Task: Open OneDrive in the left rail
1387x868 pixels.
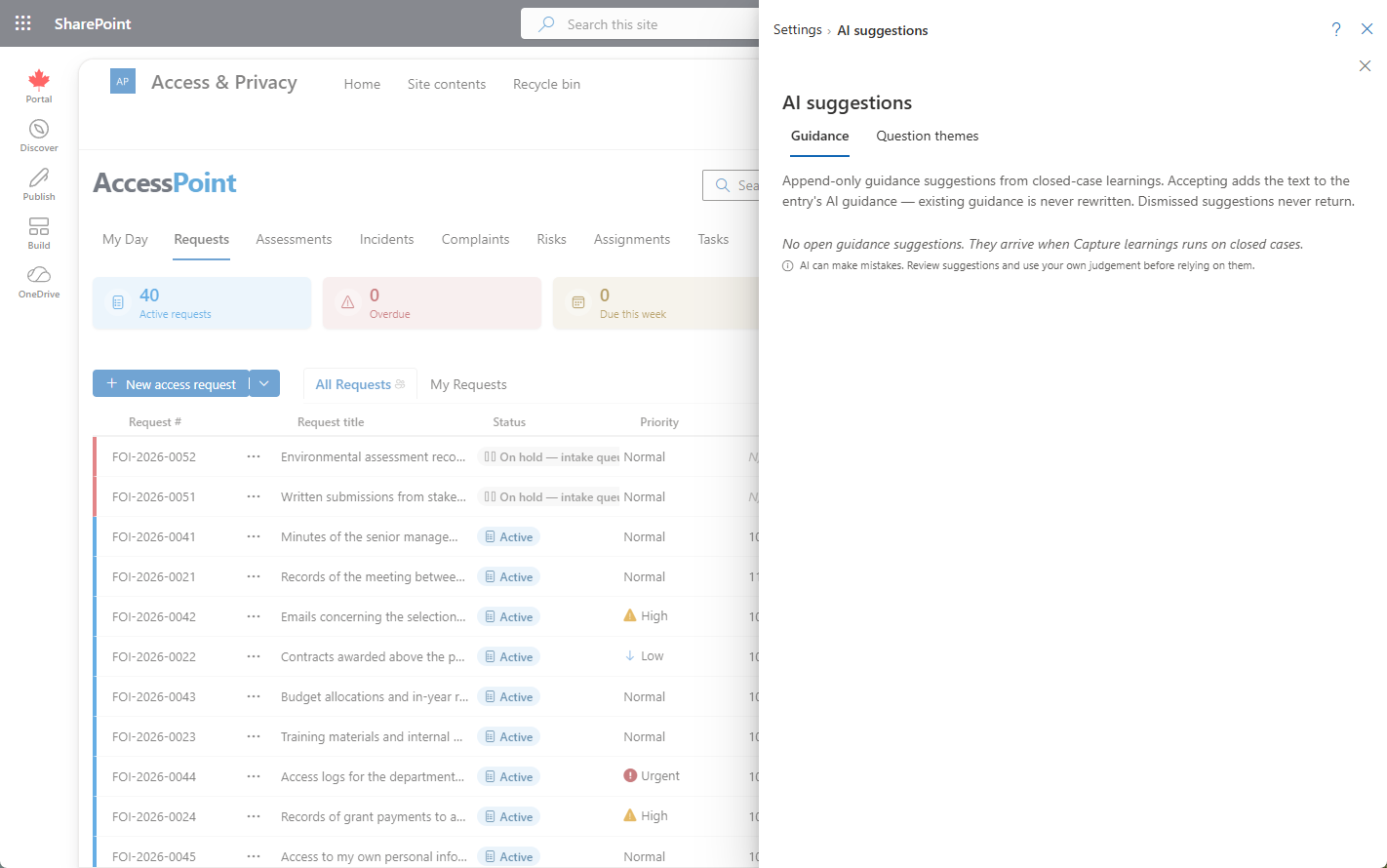Action: click(39, 282)
